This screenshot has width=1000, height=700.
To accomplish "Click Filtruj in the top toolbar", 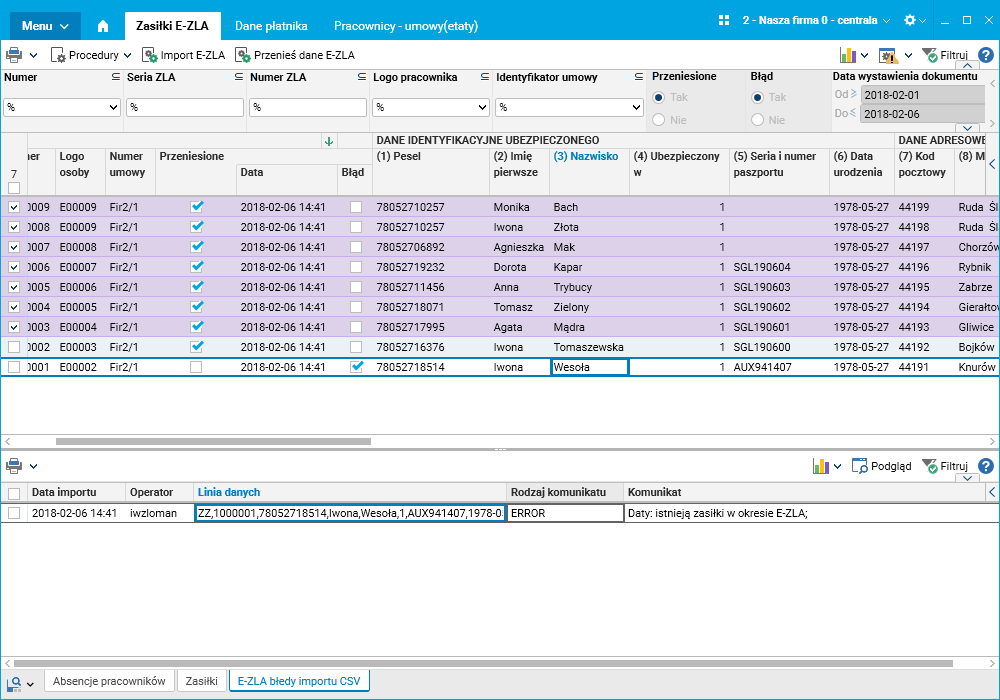I will point(950,55).
